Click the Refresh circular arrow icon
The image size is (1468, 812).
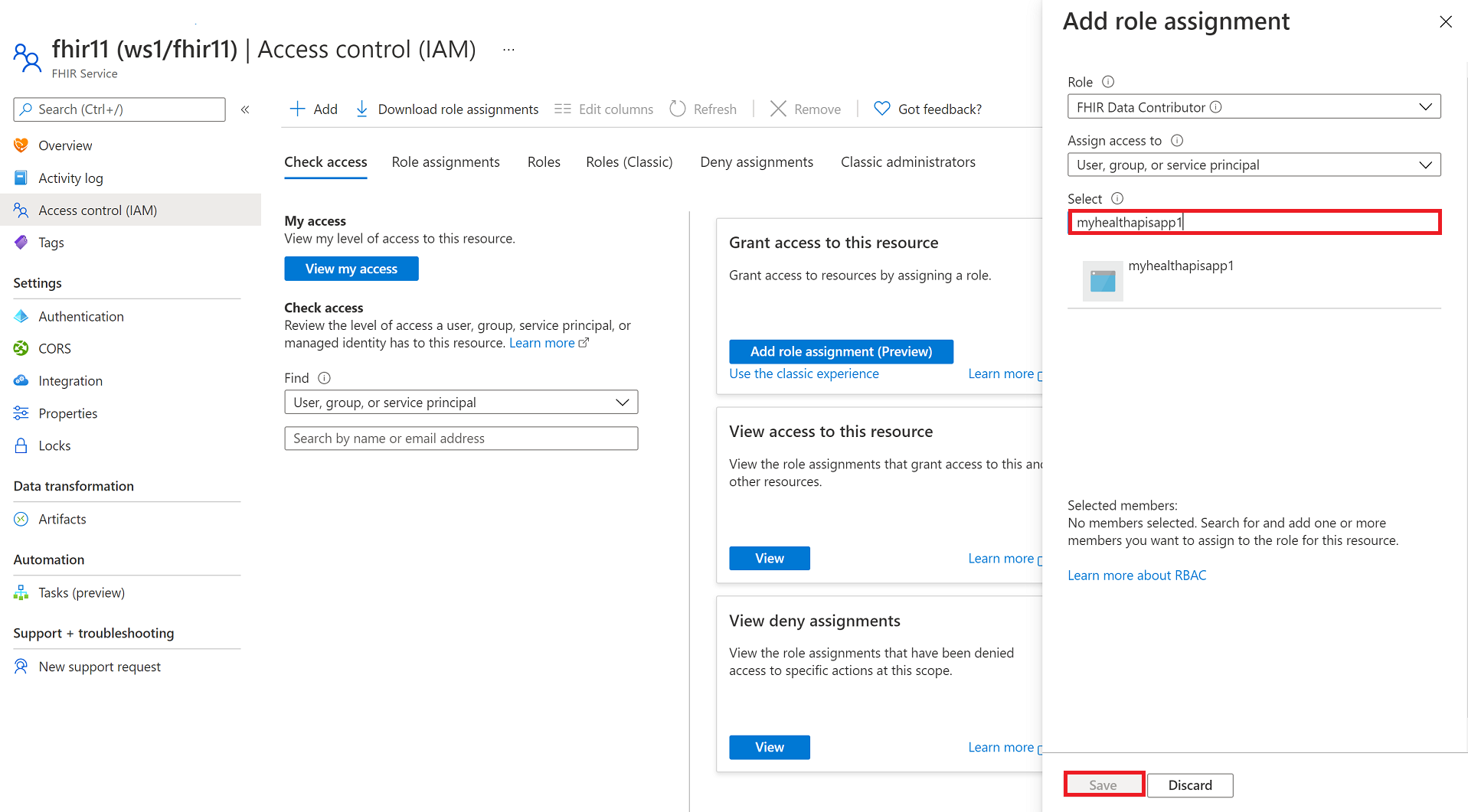(678, 109)
